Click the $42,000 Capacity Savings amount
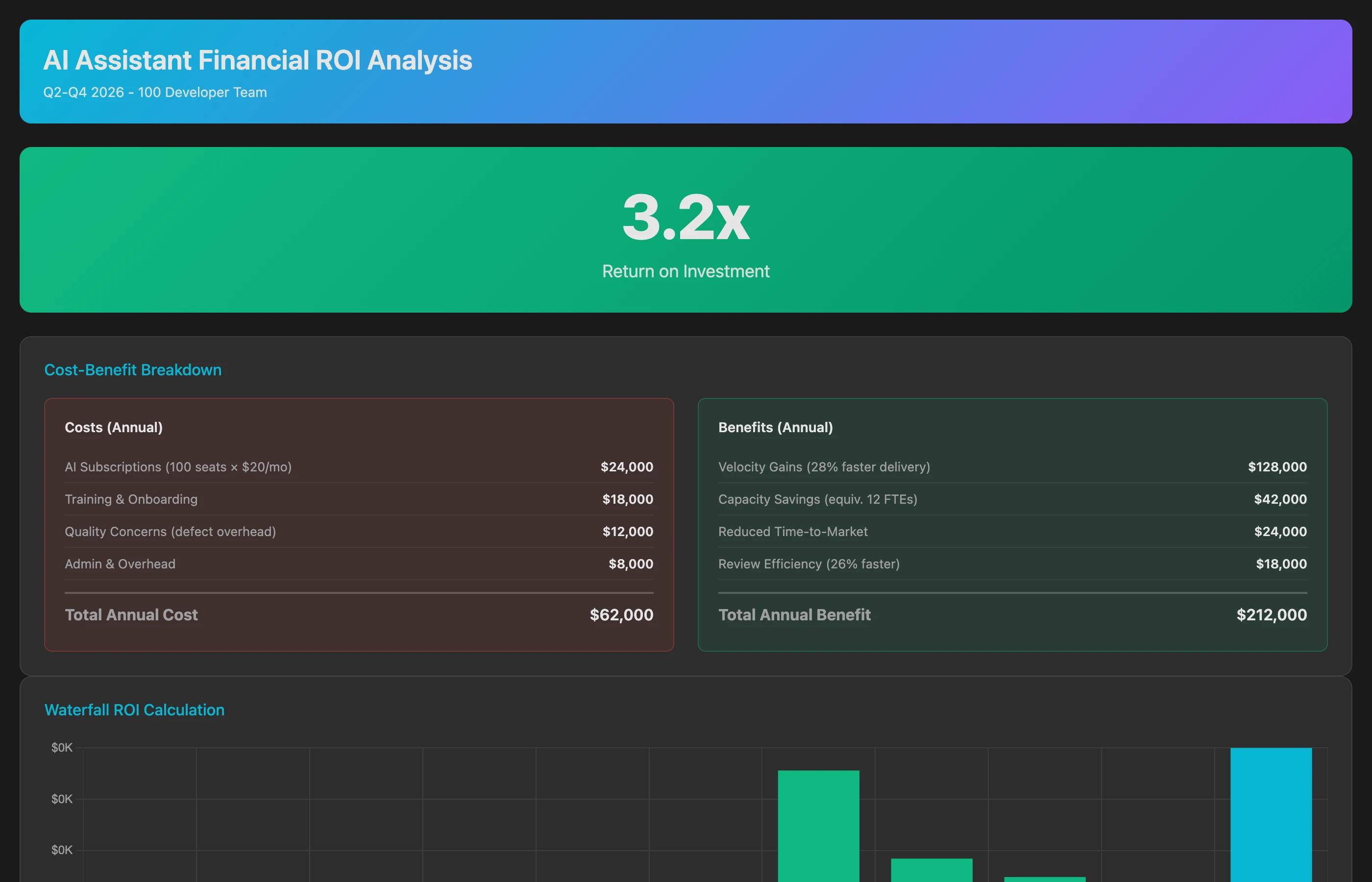1372x882 pixels. [1280, 499]
